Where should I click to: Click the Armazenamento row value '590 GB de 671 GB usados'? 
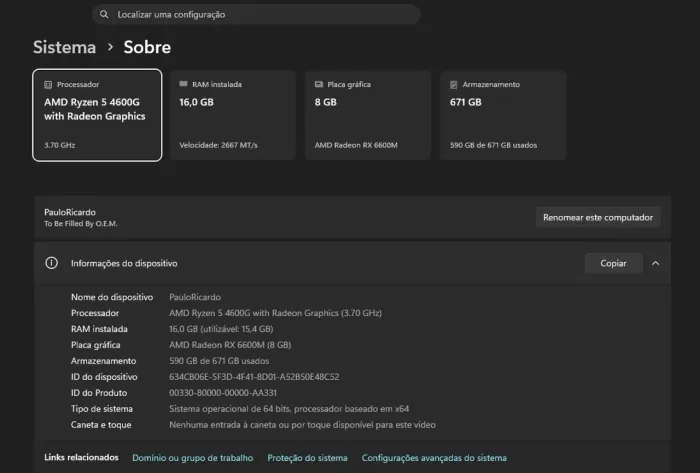(219, 361)
